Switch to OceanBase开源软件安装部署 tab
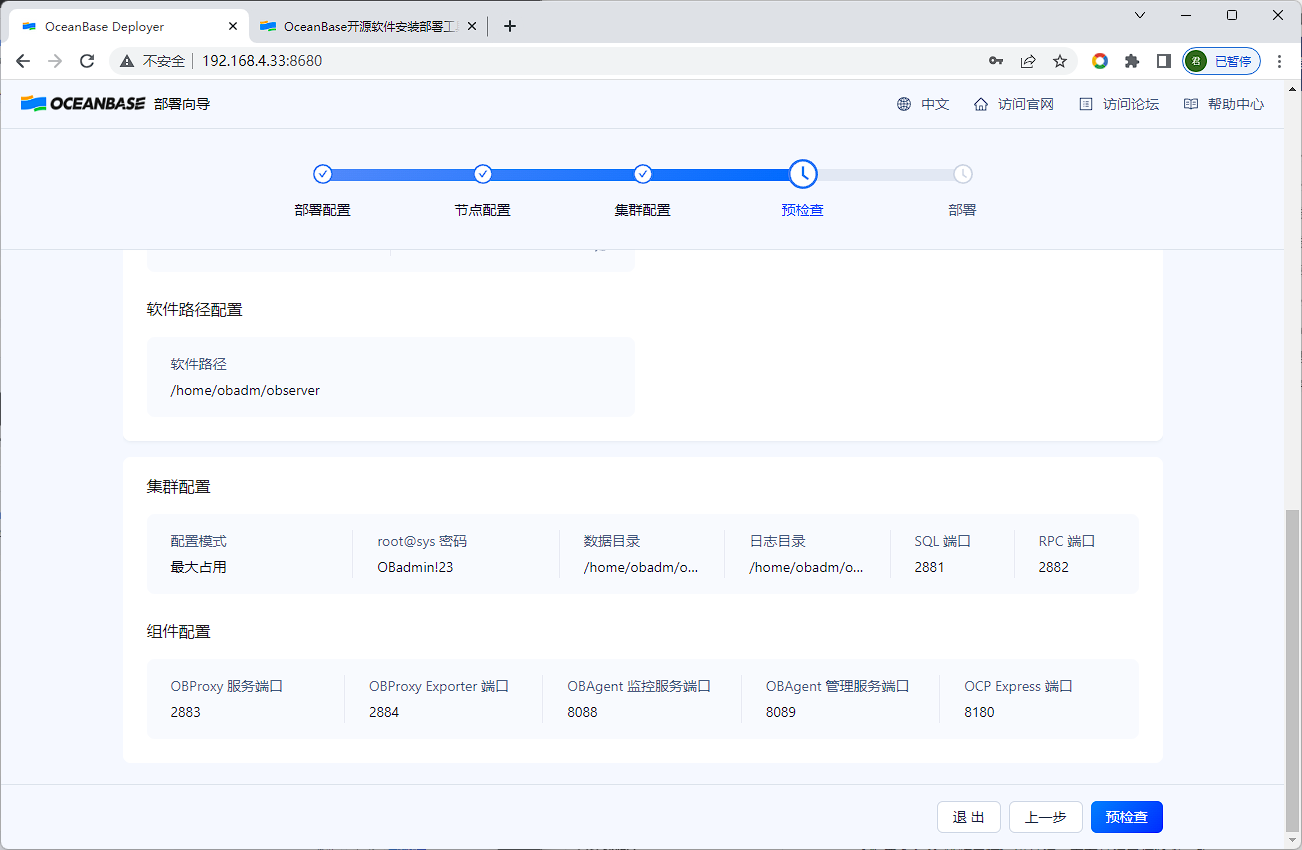 pos(366,27)
